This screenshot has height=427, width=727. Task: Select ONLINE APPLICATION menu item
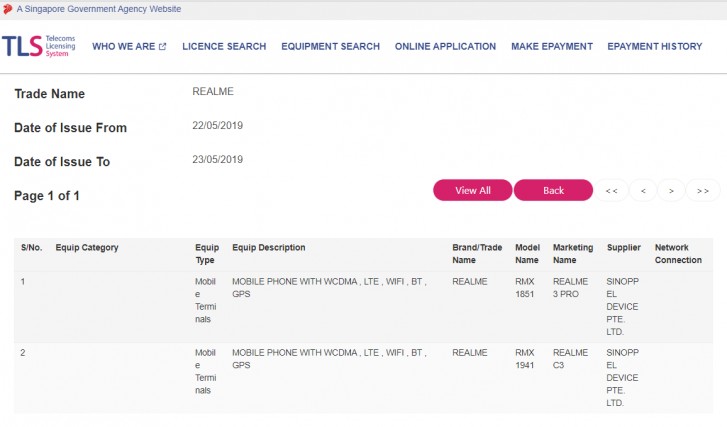point(446,46)
